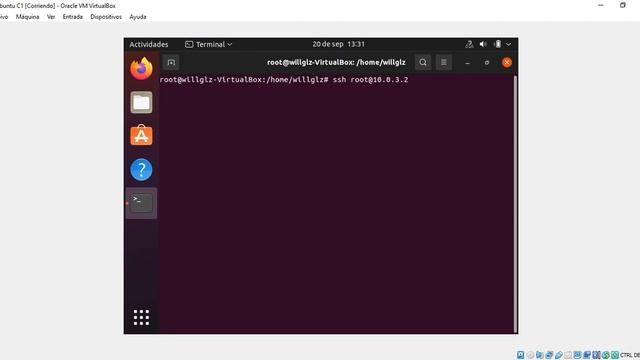This screenshot has height=360, width=640.
Task: Open the terminal hamburger menu
Action: pyautogui.click(x=444, y=62)
